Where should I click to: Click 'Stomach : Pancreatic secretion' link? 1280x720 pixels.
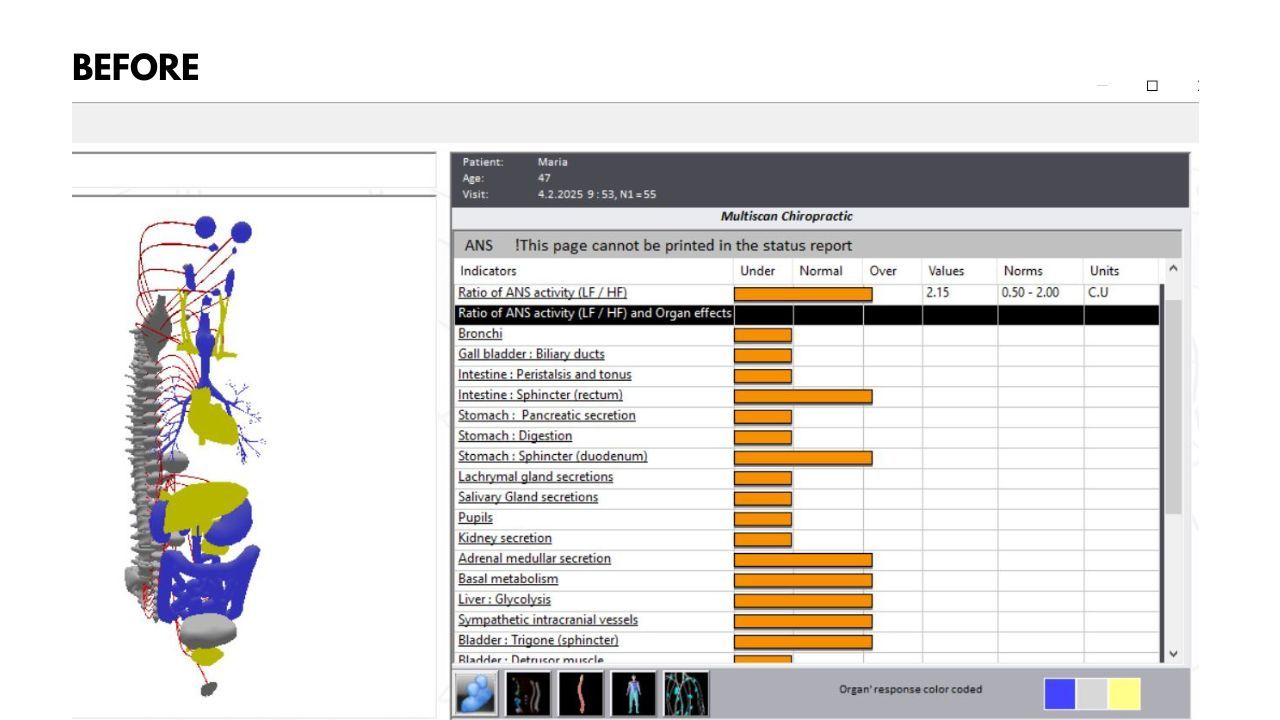click(547, 416)
